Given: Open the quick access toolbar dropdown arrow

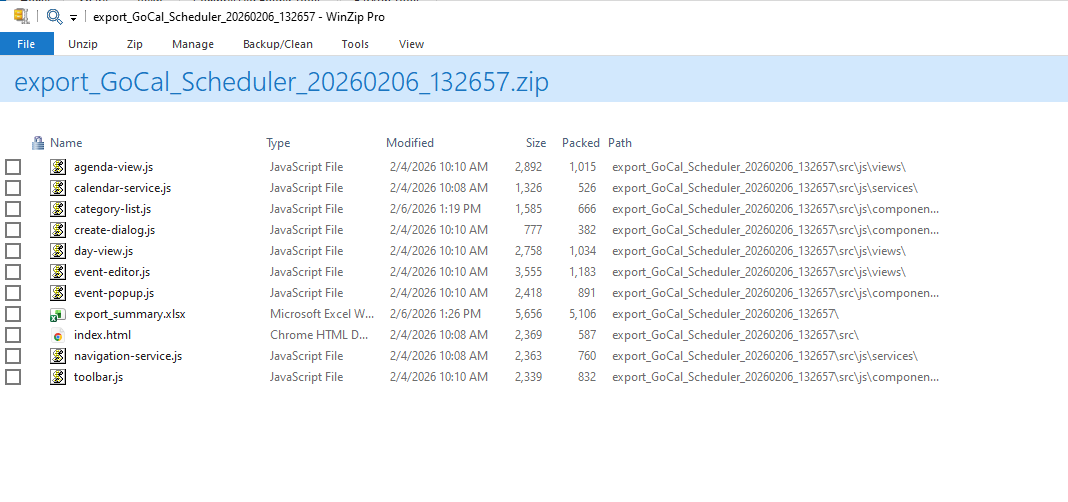Looking at the screenshot, I should point(73,18).
